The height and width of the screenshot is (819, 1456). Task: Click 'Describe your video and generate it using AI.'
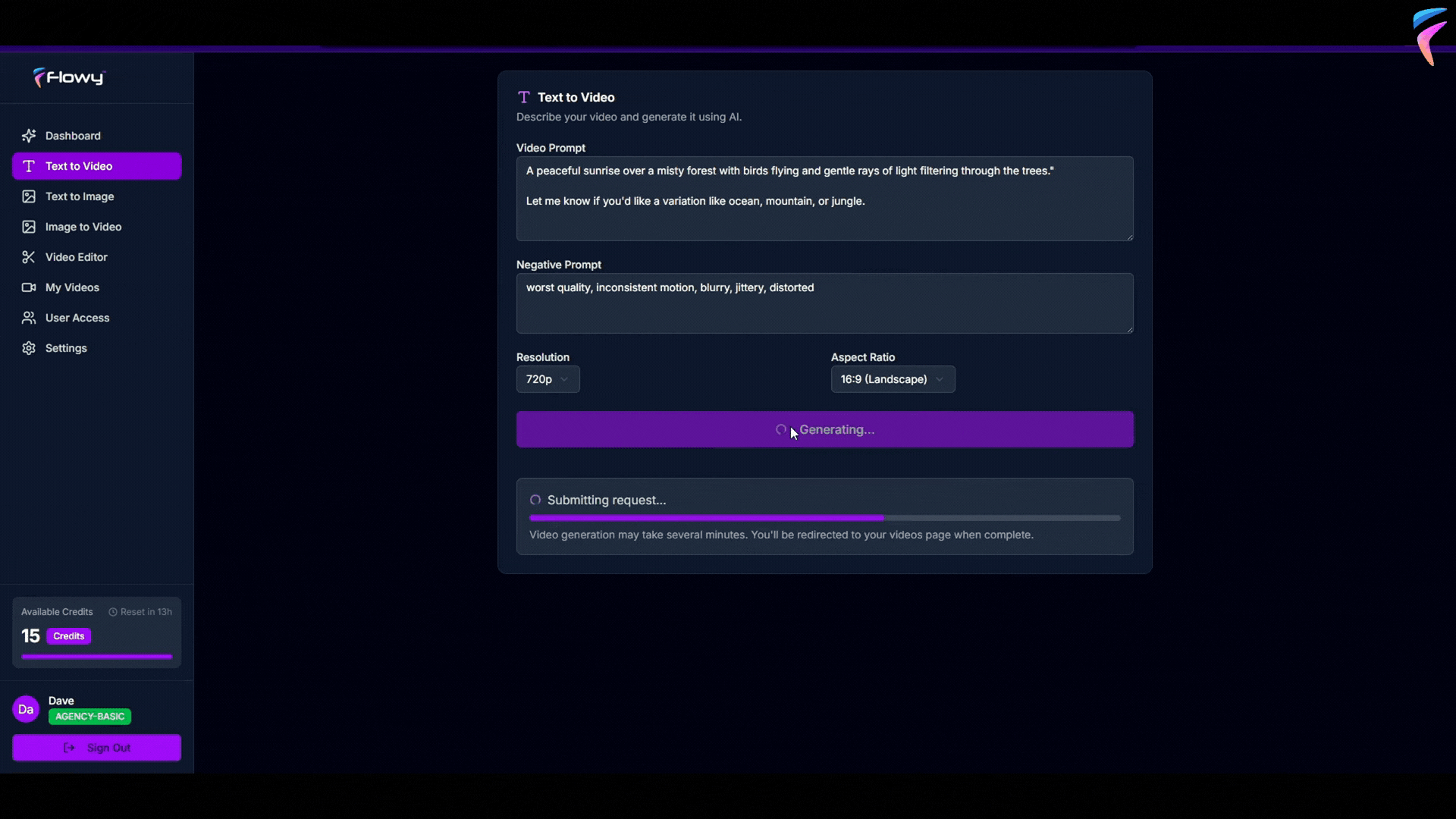(629, 117)
